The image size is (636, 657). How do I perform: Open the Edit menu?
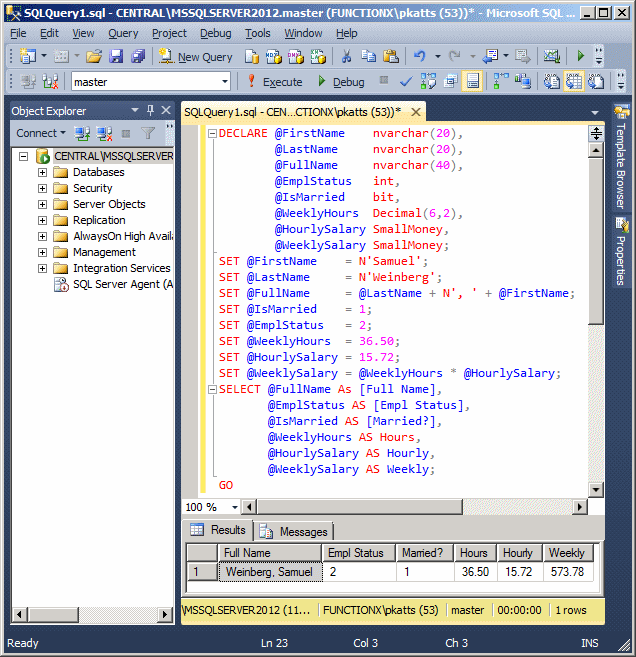point(49,33)
